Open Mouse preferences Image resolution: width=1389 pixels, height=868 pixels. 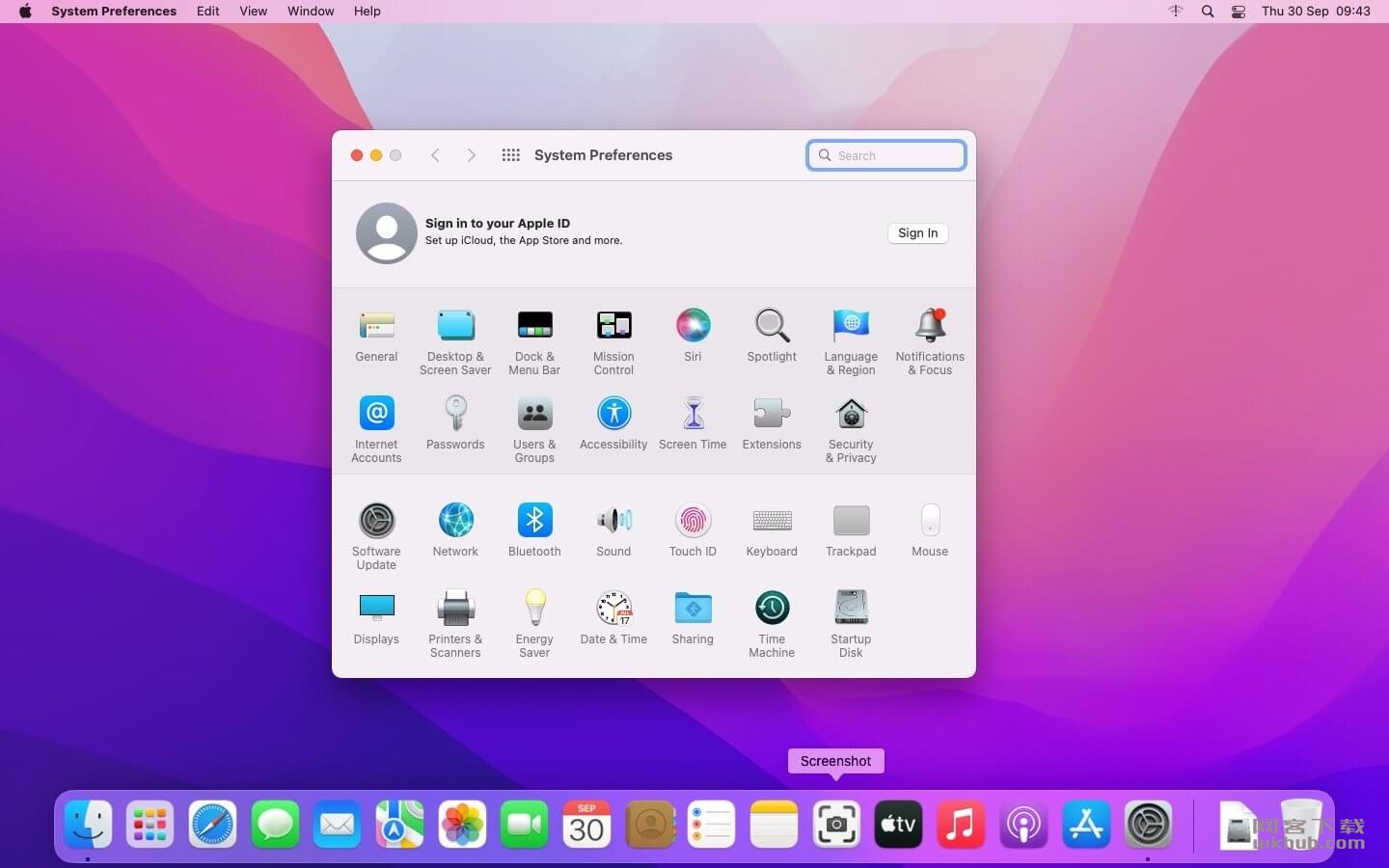click(x=930, y=530)
